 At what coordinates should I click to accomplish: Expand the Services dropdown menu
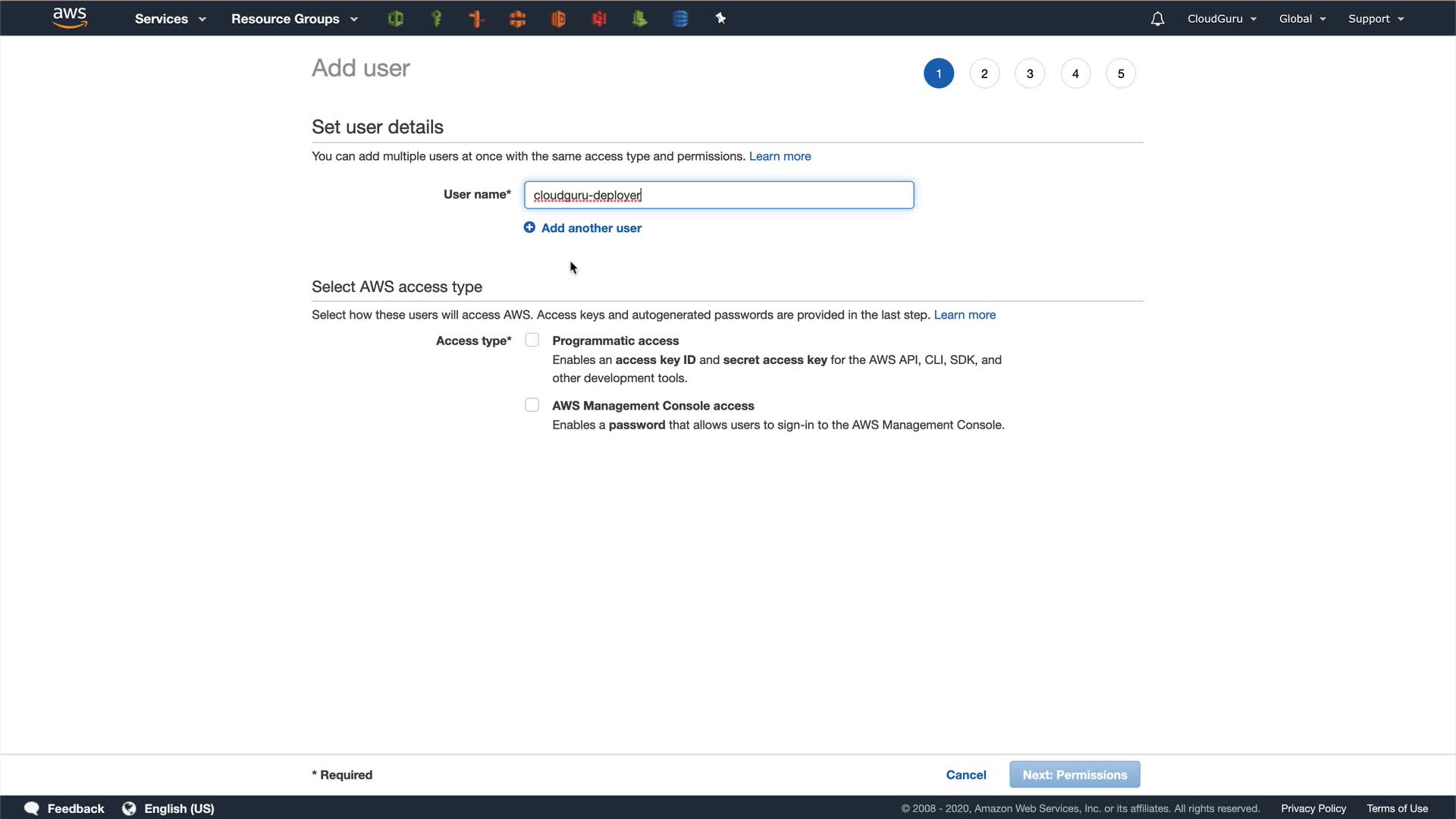tap(170, 19)
